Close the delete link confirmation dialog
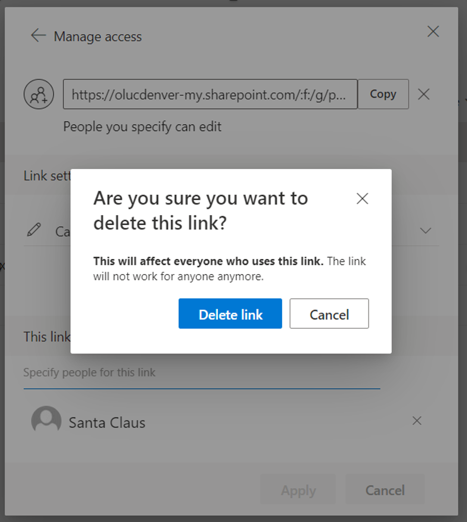The height and width of the screenshot is (522, 467). tap(362, 199)
